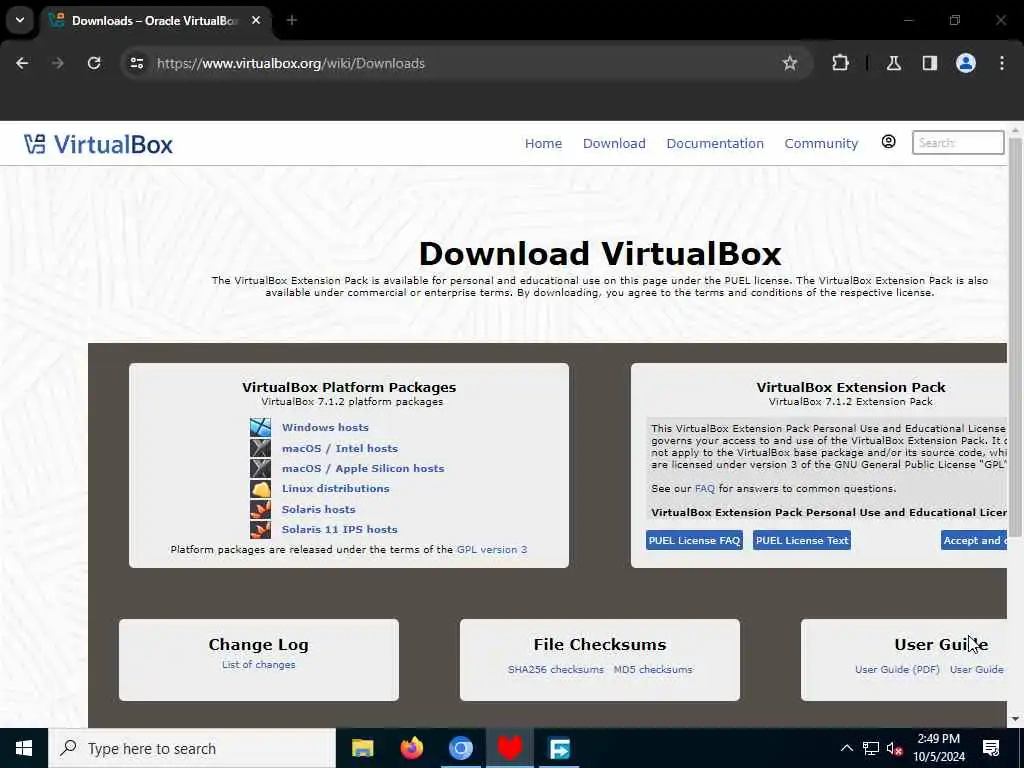The height and width of the screenshot is (768, 1024).
Task: Open the tab search dropdown arrow
Action: click(x=20, y=20)
